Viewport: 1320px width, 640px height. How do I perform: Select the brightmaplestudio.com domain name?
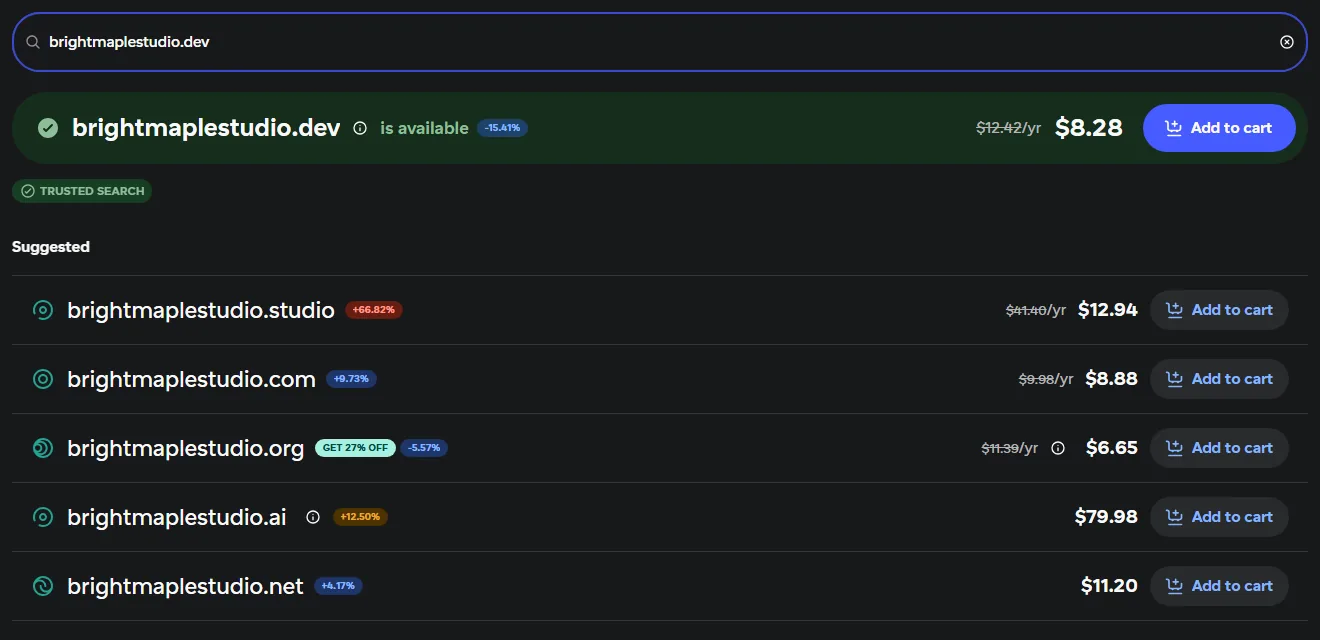point(191,379)
